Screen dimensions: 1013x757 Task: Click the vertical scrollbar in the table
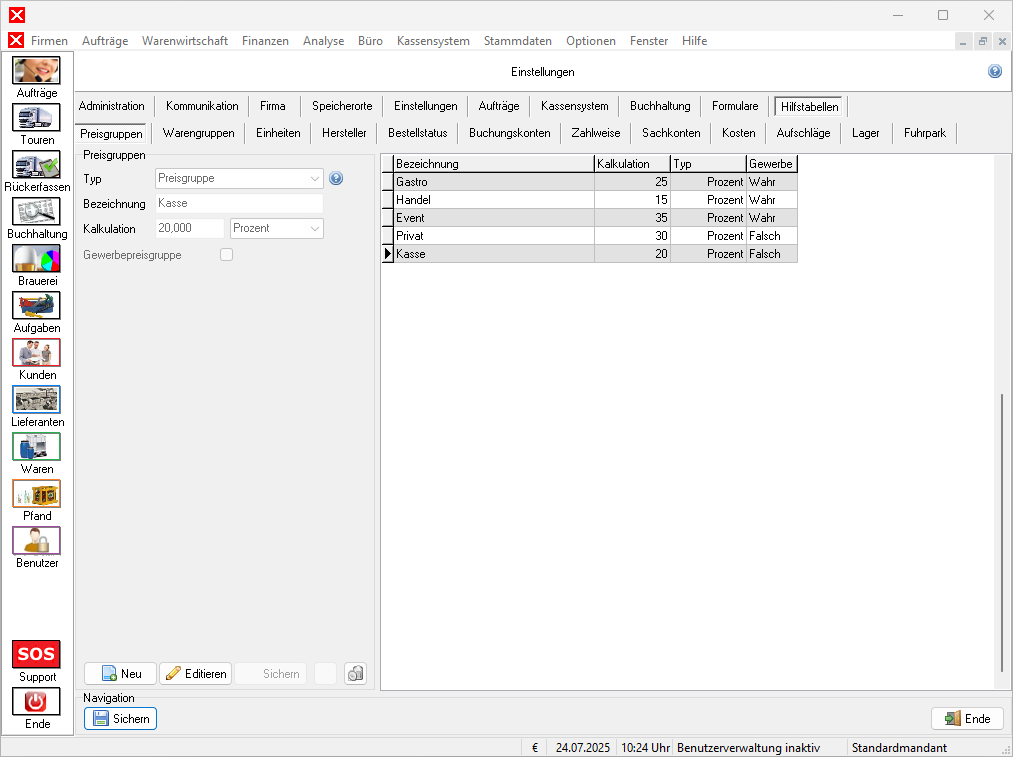pyautogui.click(x=1001, y=532)
